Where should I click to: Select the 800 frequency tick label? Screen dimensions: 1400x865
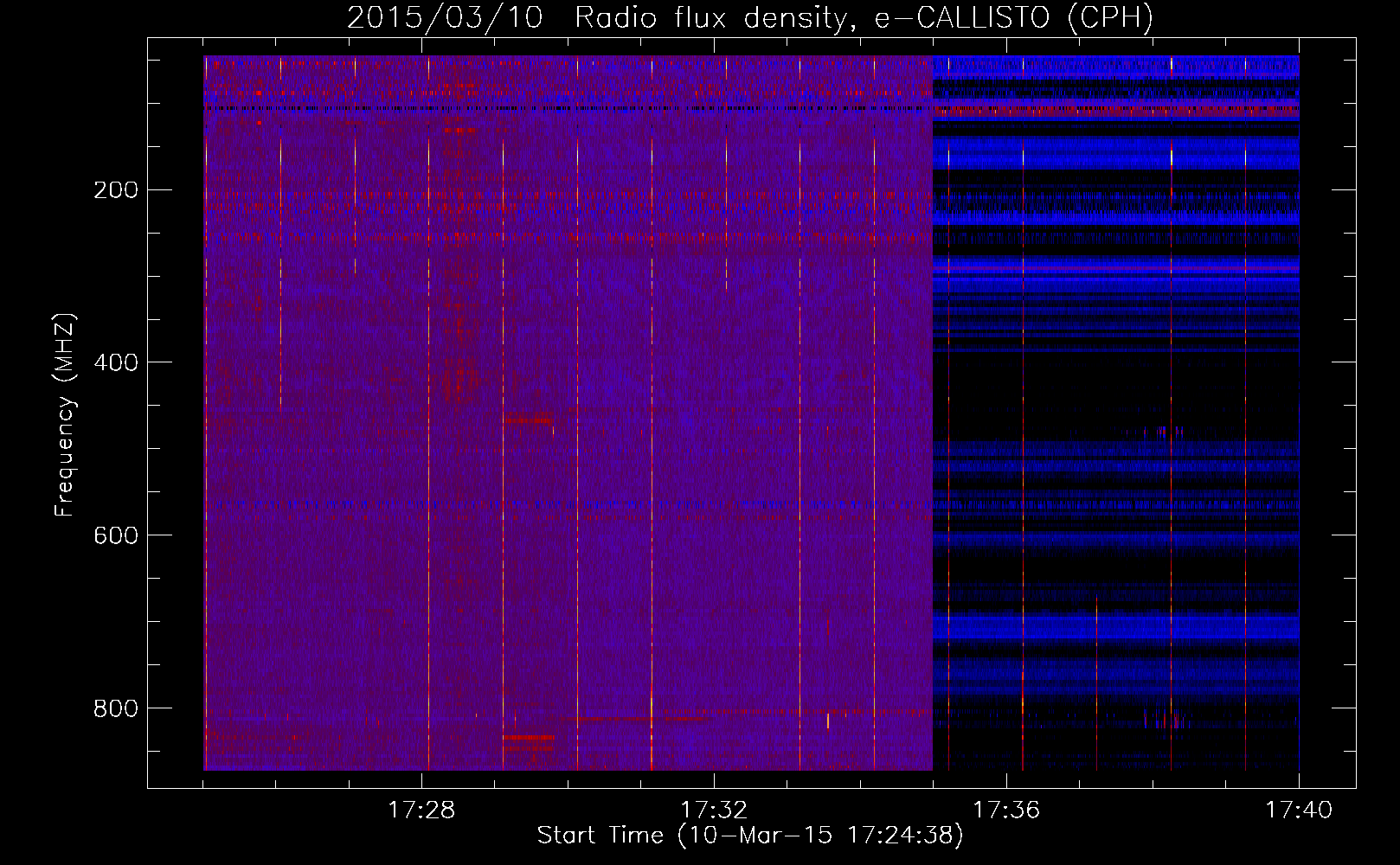(x=116, y=708)
